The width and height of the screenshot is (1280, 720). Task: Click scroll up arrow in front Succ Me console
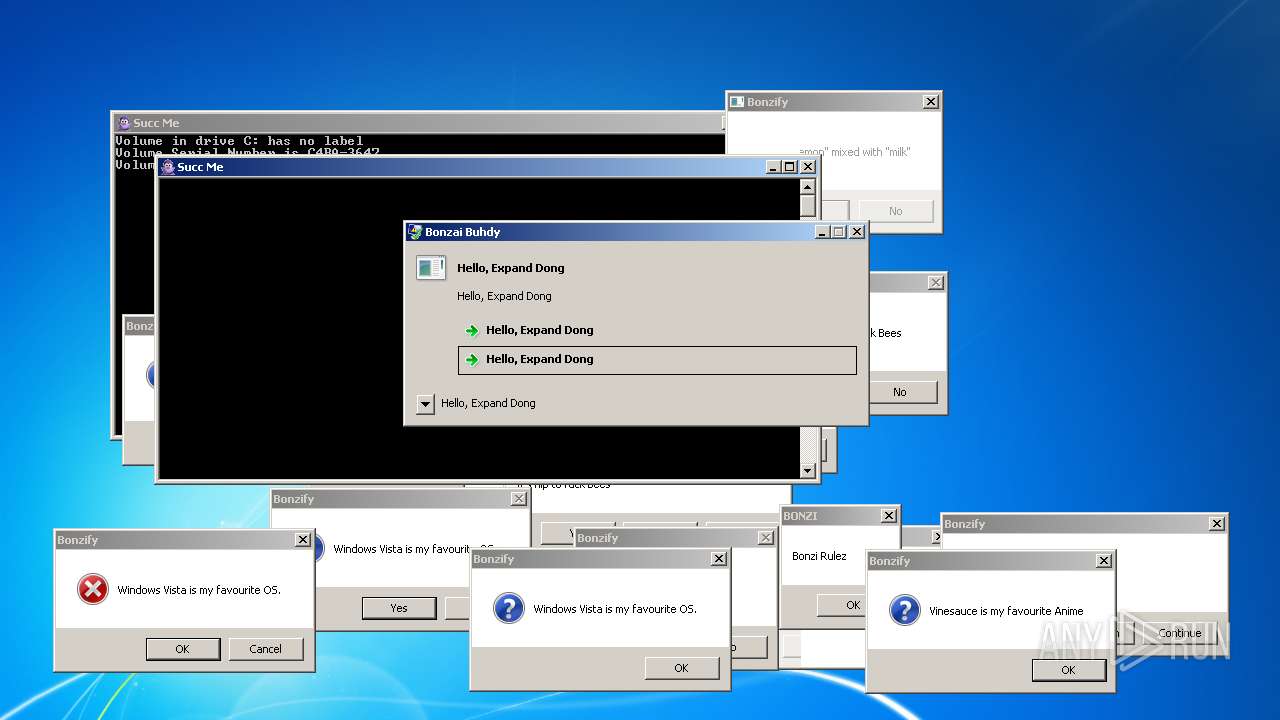pyautogui.click(x=808, y=186)
